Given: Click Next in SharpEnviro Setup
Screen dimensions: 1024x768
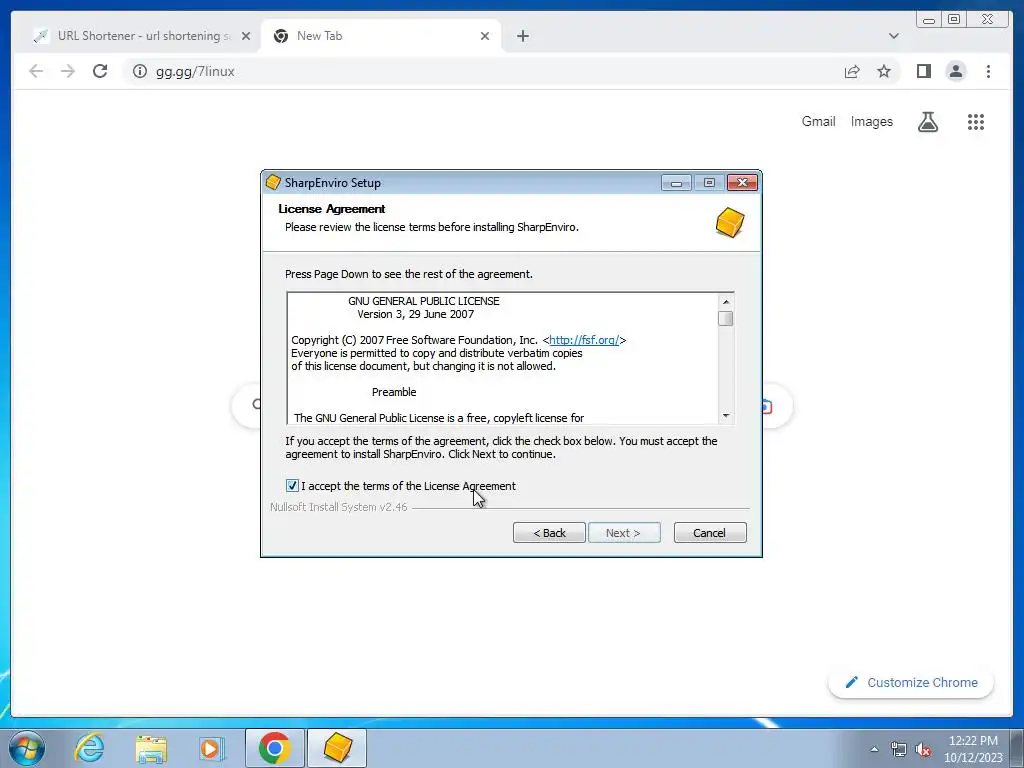Looking at the screenshot, I should click(624, 533).
